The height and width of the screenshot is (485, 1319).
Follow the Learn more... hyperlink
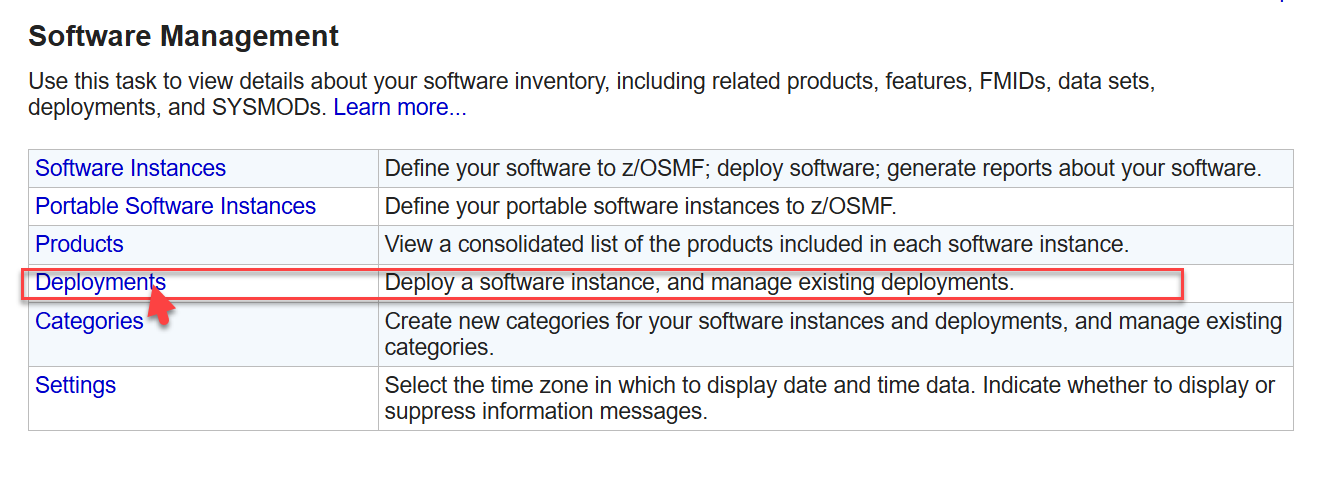400,107
